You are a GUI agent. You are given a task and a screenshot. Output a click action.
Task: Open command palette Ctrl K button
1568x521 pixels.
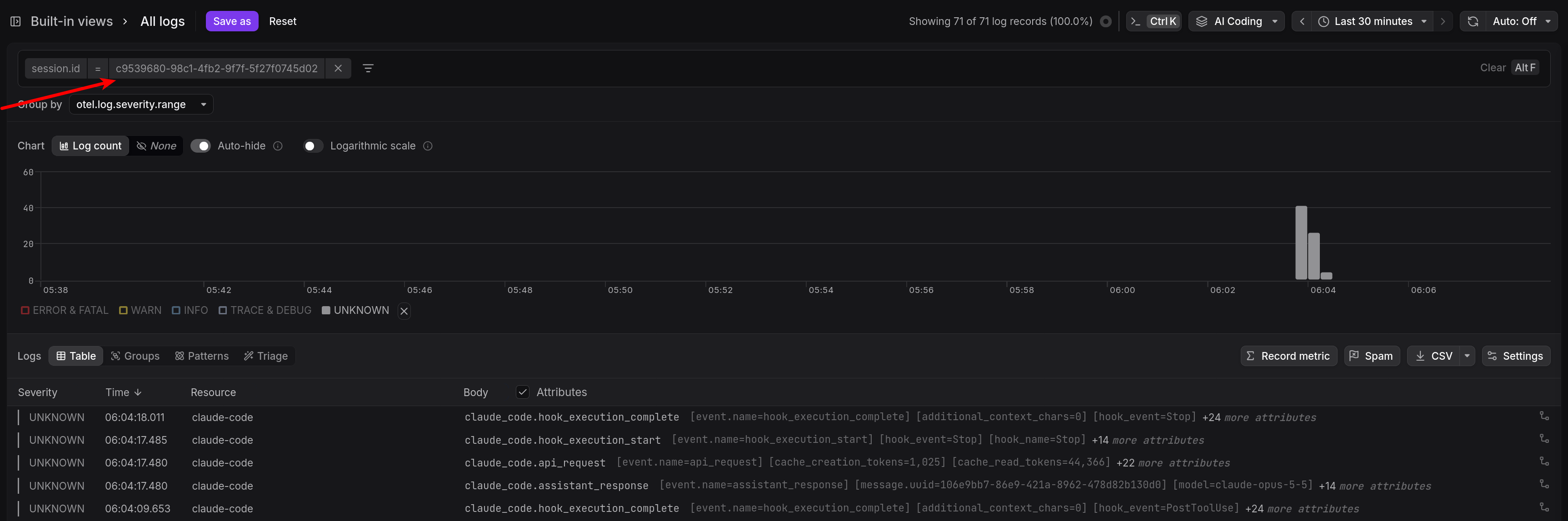(x=1154, y=21)
